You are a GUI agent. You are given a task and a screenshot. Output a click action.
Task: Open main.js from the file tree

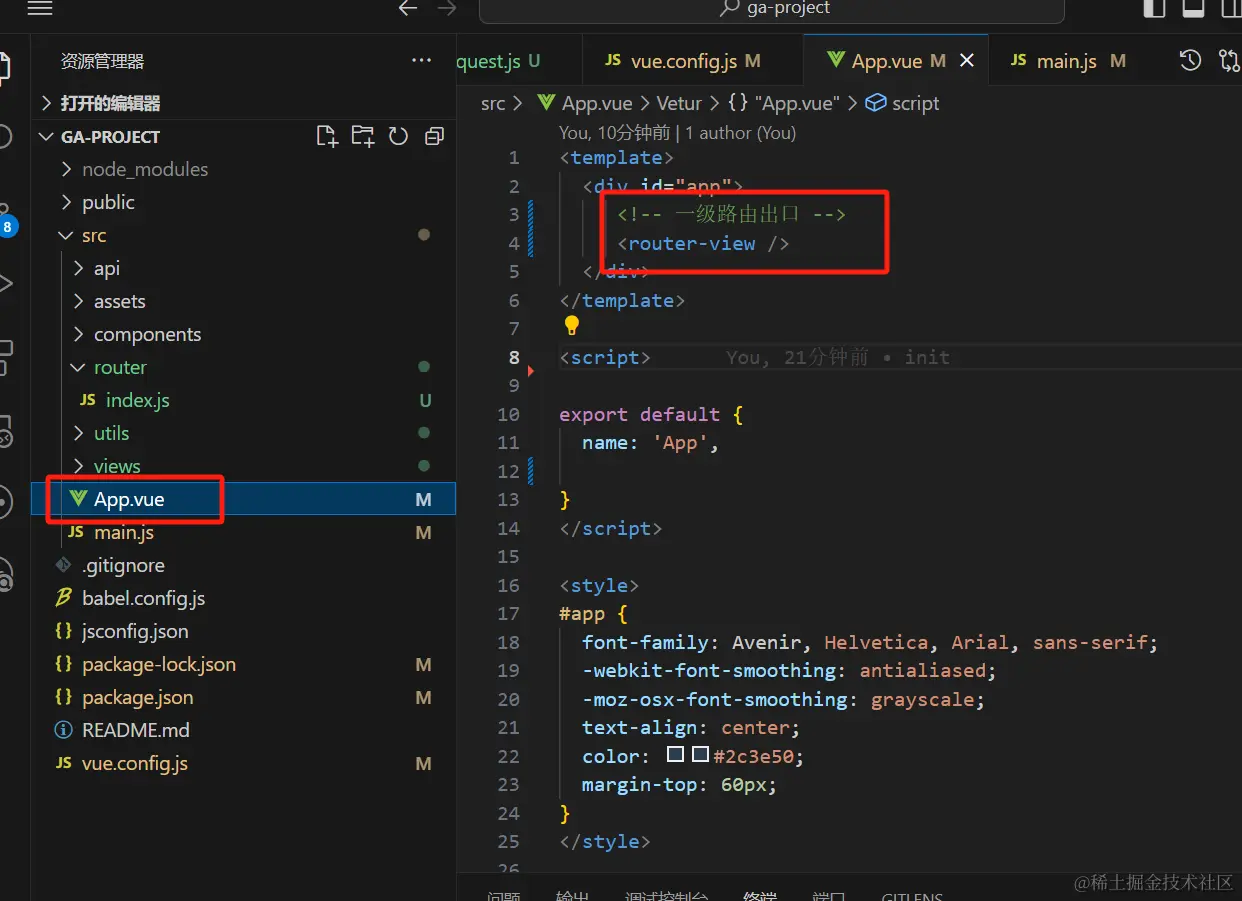click(x=124, y=532)
